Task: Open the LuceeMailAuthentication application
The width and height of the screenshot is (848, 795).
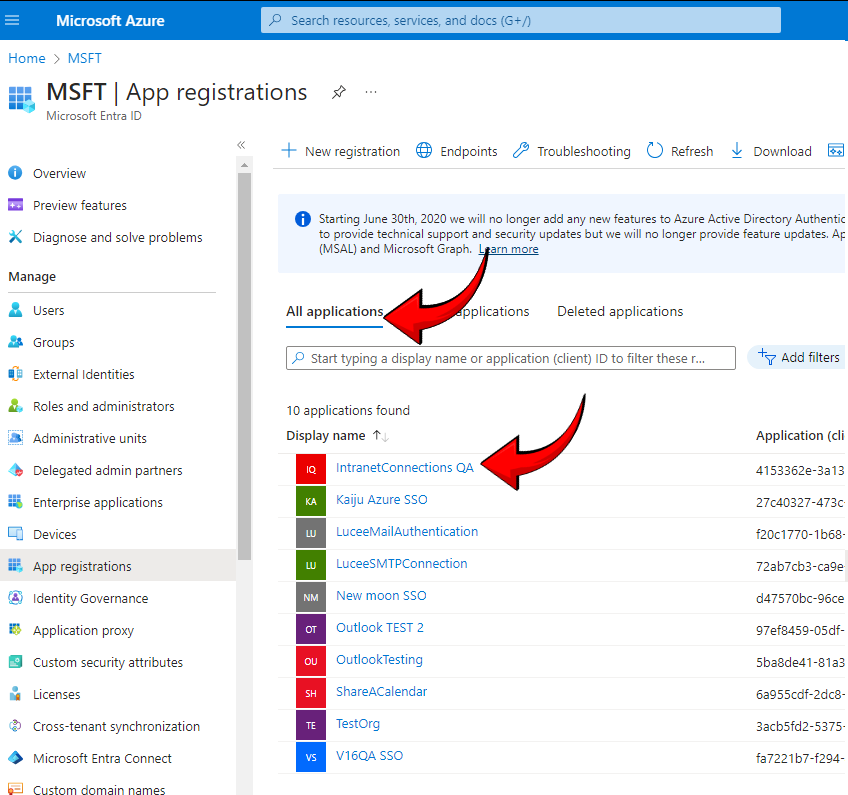Action: (407, 531)
